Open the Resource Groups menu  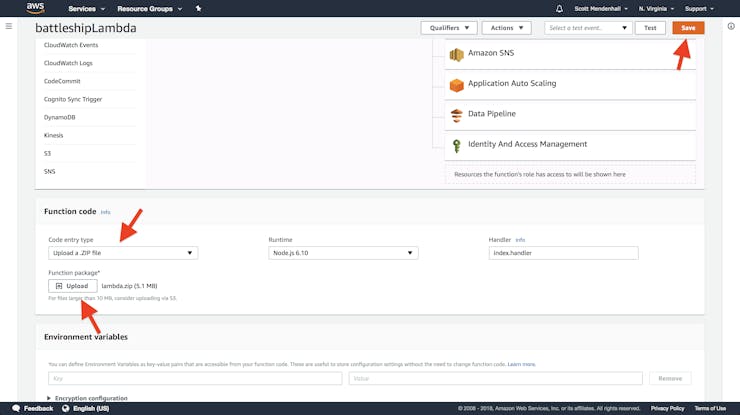pyautogui.click(x=150, y=8)
